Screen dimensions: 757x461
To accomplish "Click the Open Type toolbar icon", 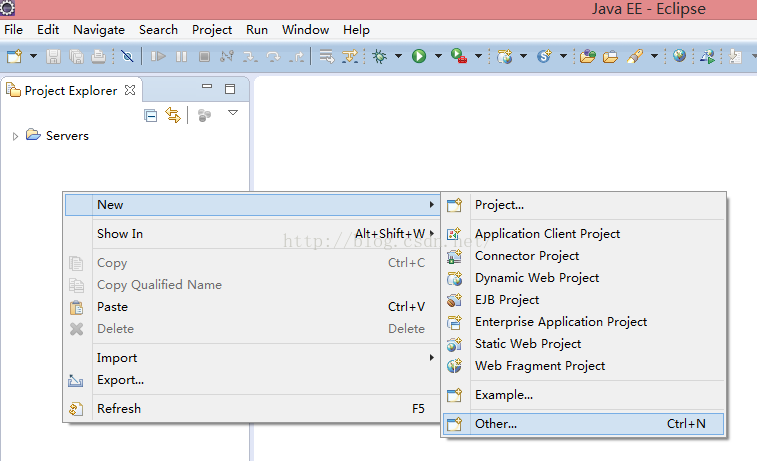I will coord(588,56).
